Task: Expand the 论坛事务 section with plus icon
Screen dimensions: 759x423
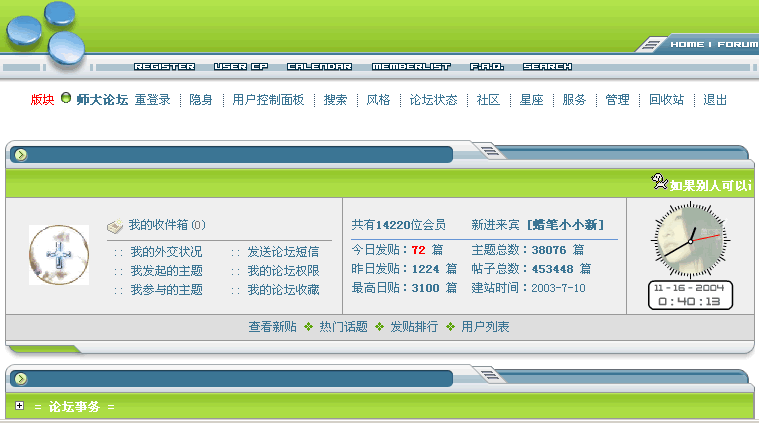Action: coord(20,406)
